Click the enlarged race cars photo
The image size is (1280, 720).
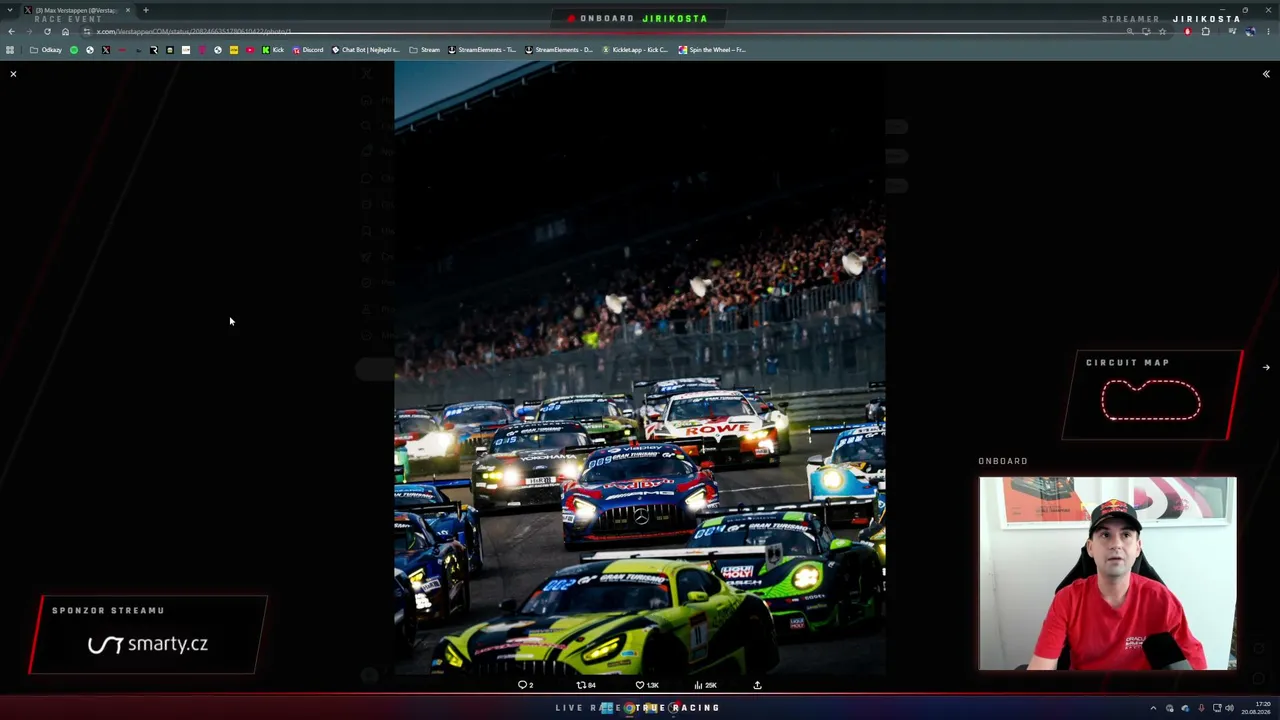[x=639, y=368]
